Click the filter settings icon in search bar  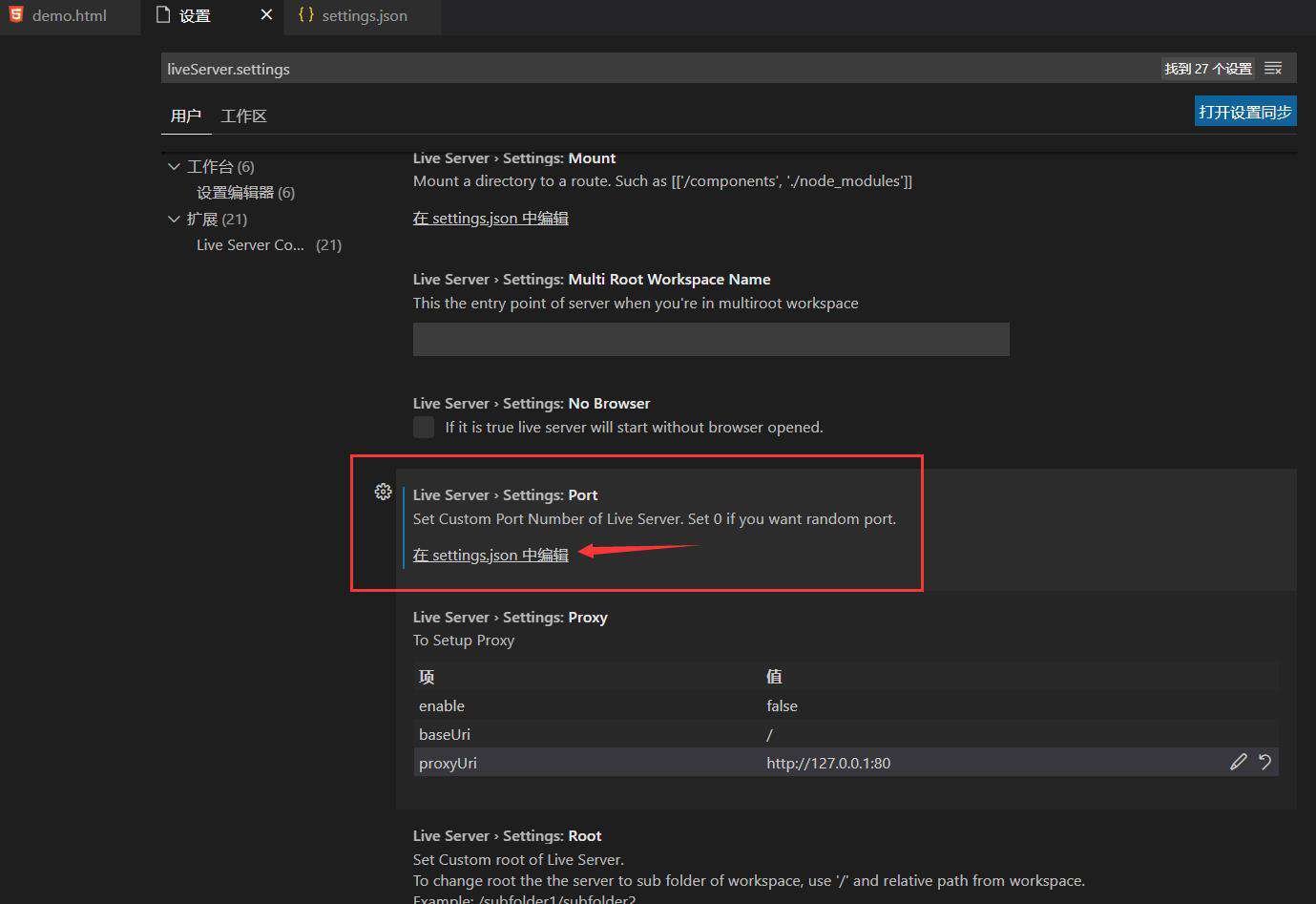click(x=1273, y=69)
